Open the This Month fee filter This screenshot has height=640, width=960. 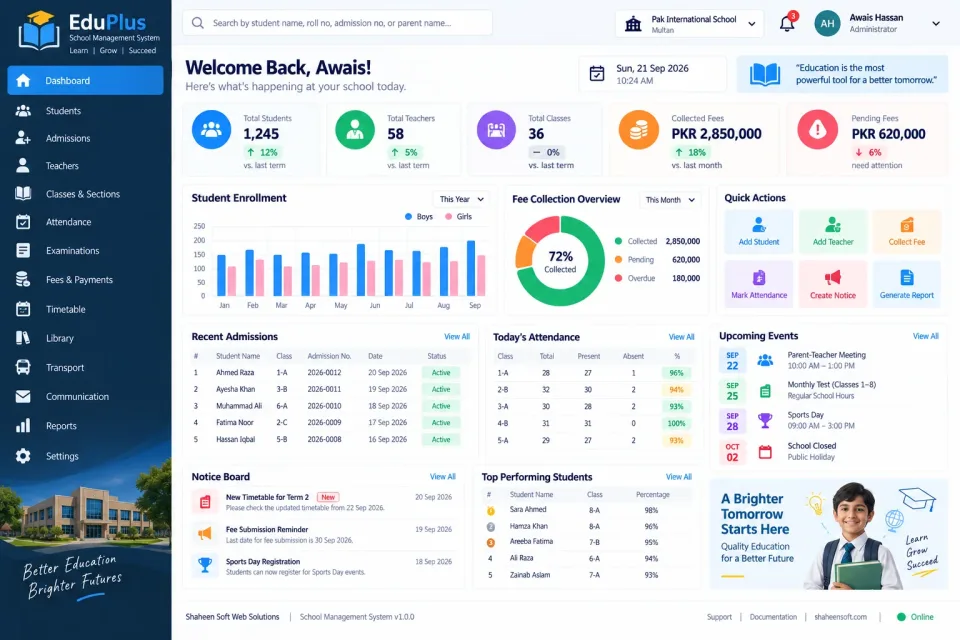point(670,200)
